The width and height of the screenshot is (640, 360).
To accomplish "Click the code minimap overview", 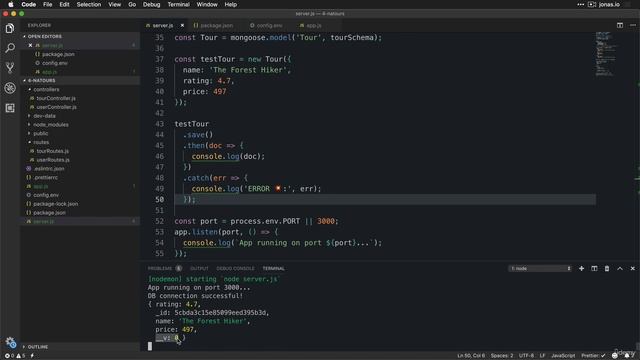I will [606, 54].
